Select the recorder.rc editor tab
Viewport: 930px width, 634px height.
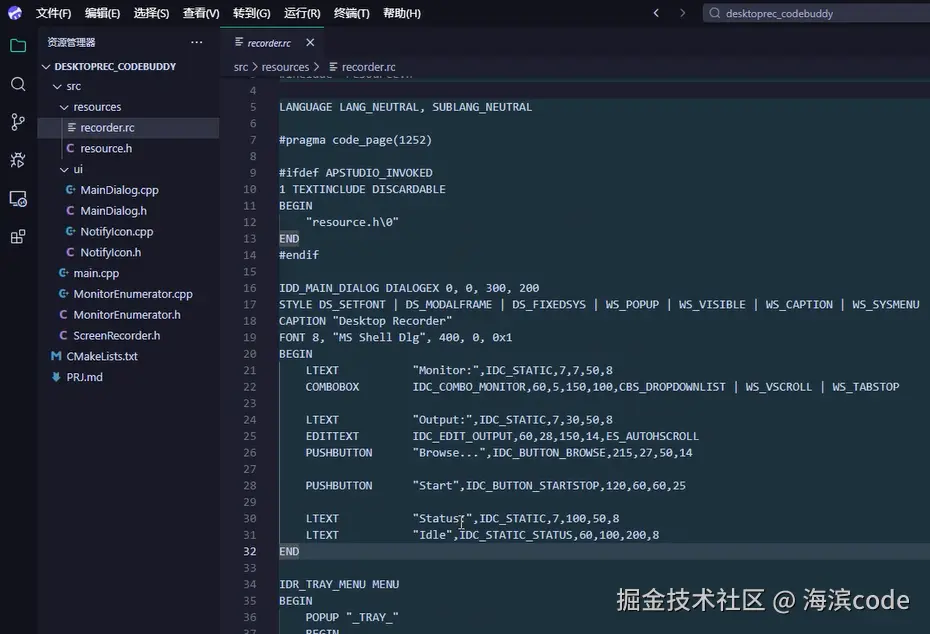(x=269, y=43)
